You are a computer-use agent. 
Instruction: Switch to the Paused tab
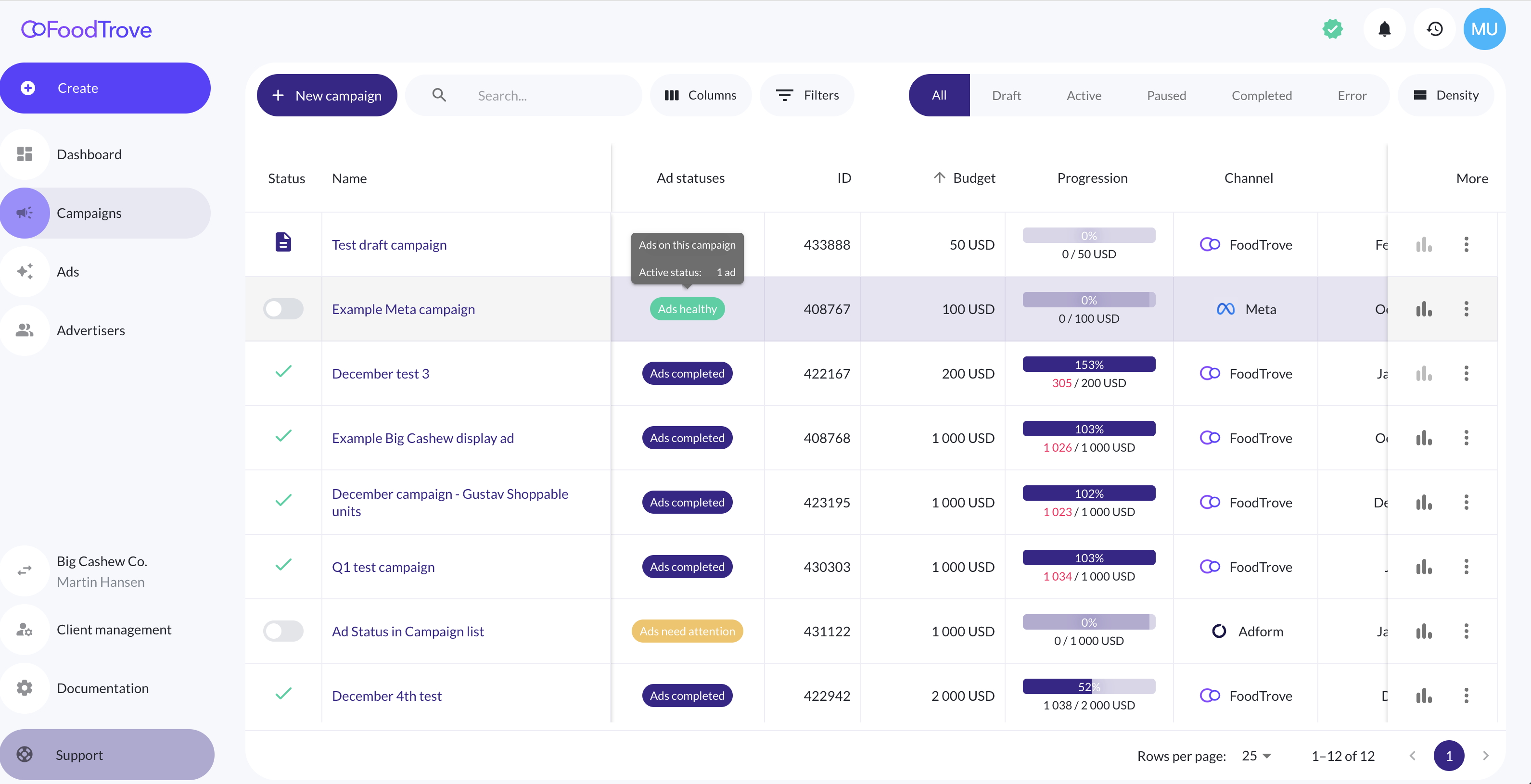[x=1166, y=95]
